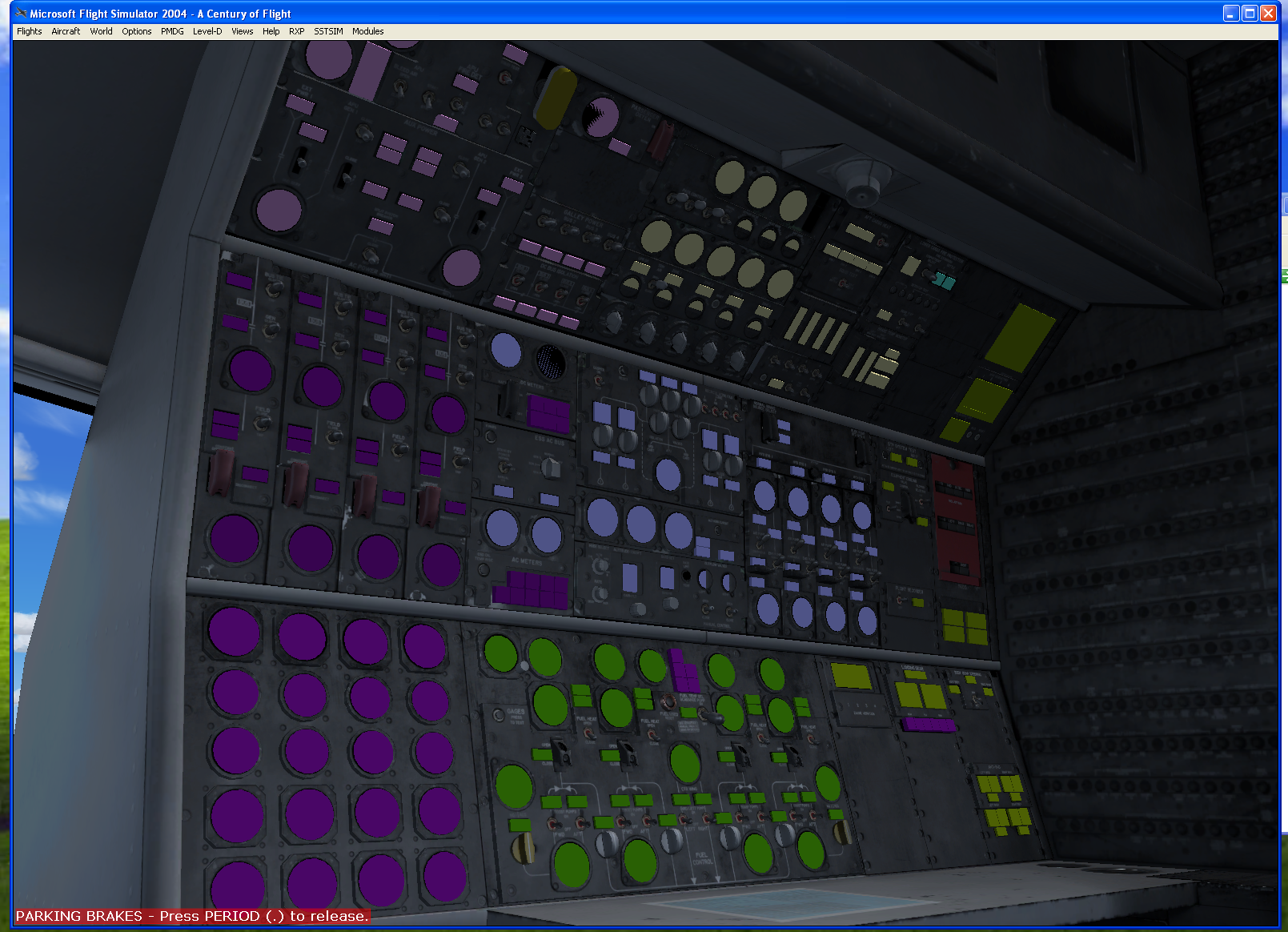The width and height of the screenshot is (1288, 932).
Task: Open the Flights menu
Action: coord(30,31)
